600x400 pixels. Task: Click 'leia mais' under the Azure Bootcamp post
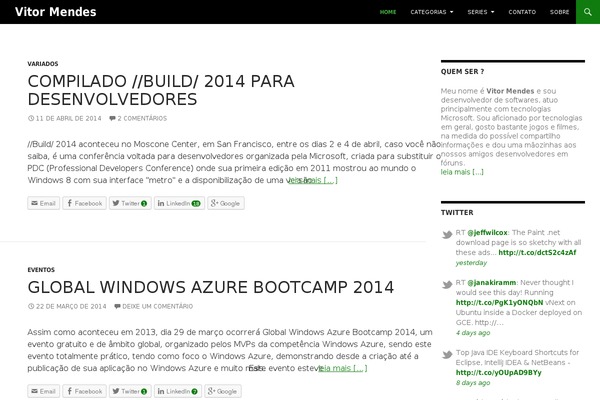pos(342,368)
